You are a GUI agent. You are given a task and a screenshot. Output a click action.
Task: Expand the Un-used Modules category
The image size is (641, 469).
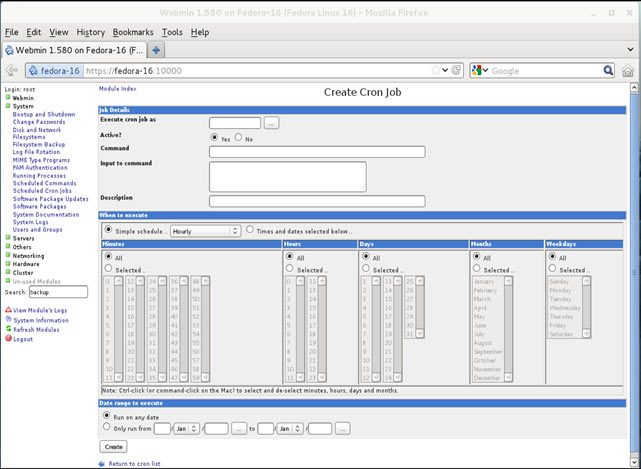pos(8,281)
